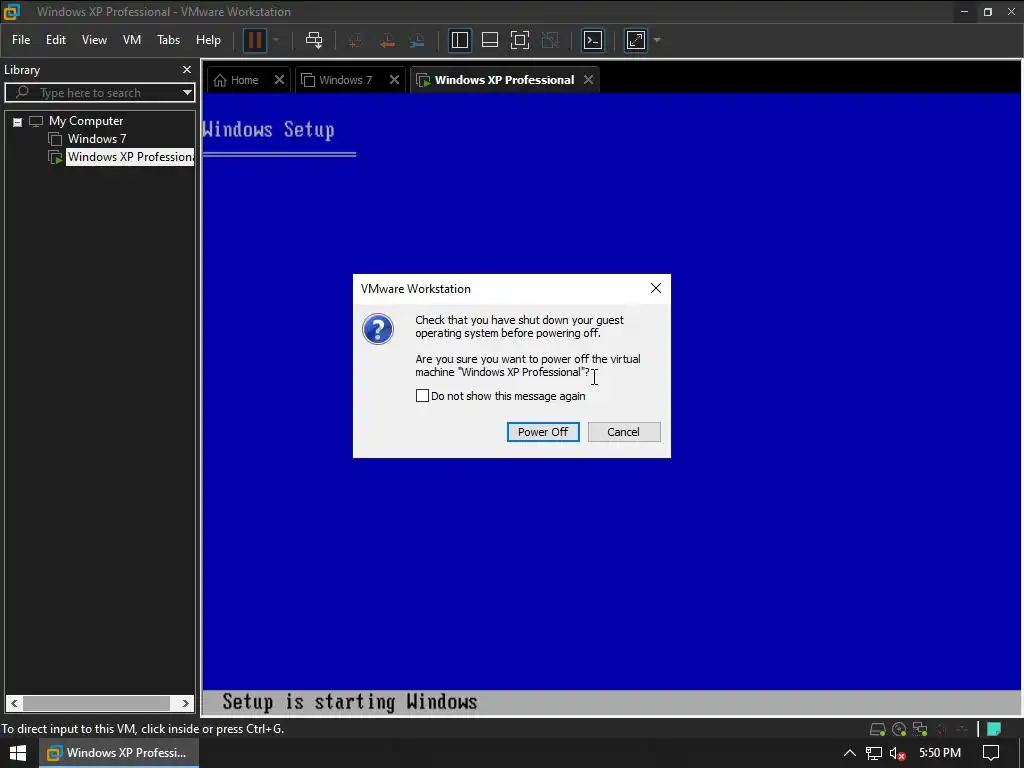Open the View menu

point(94,40)
